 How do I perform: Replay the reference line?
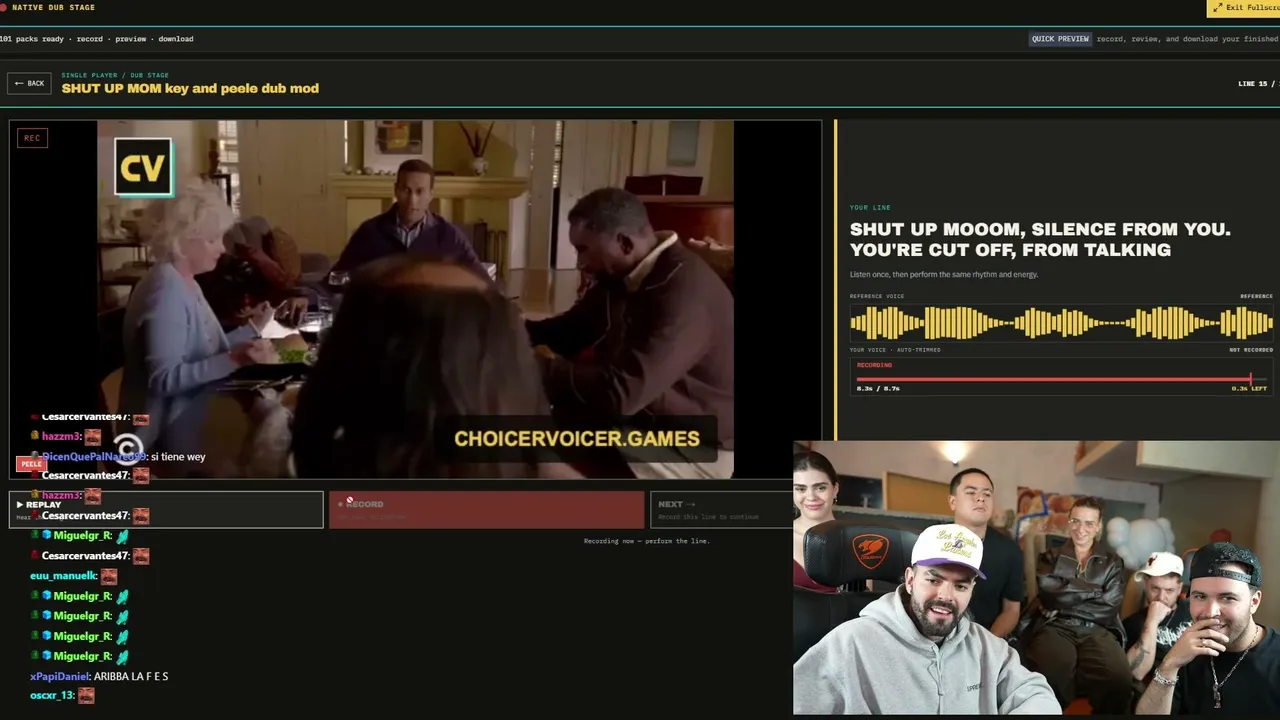click(166, 509)
